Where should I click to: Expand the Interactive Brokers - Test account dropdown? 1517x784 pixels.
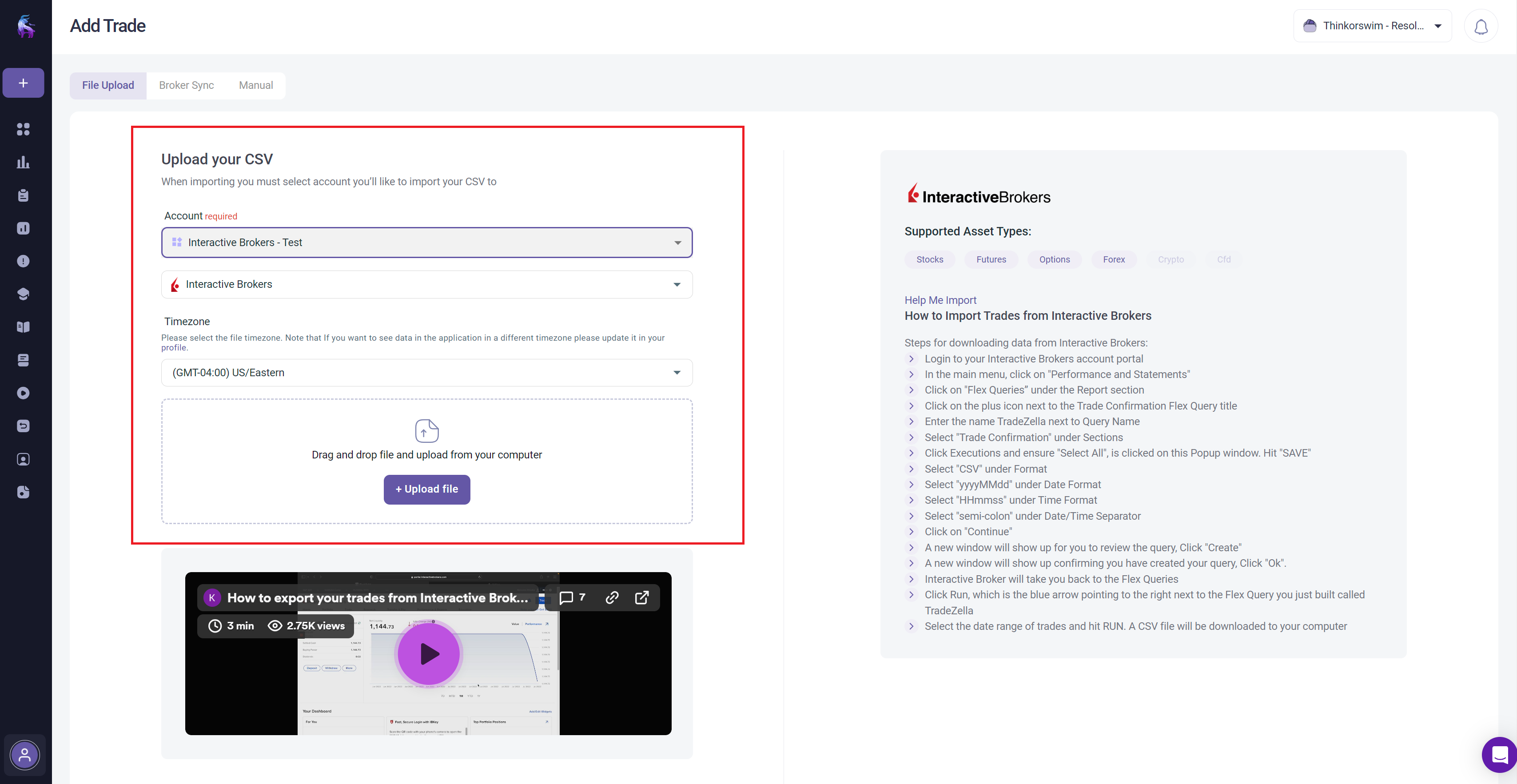(426, 243)
